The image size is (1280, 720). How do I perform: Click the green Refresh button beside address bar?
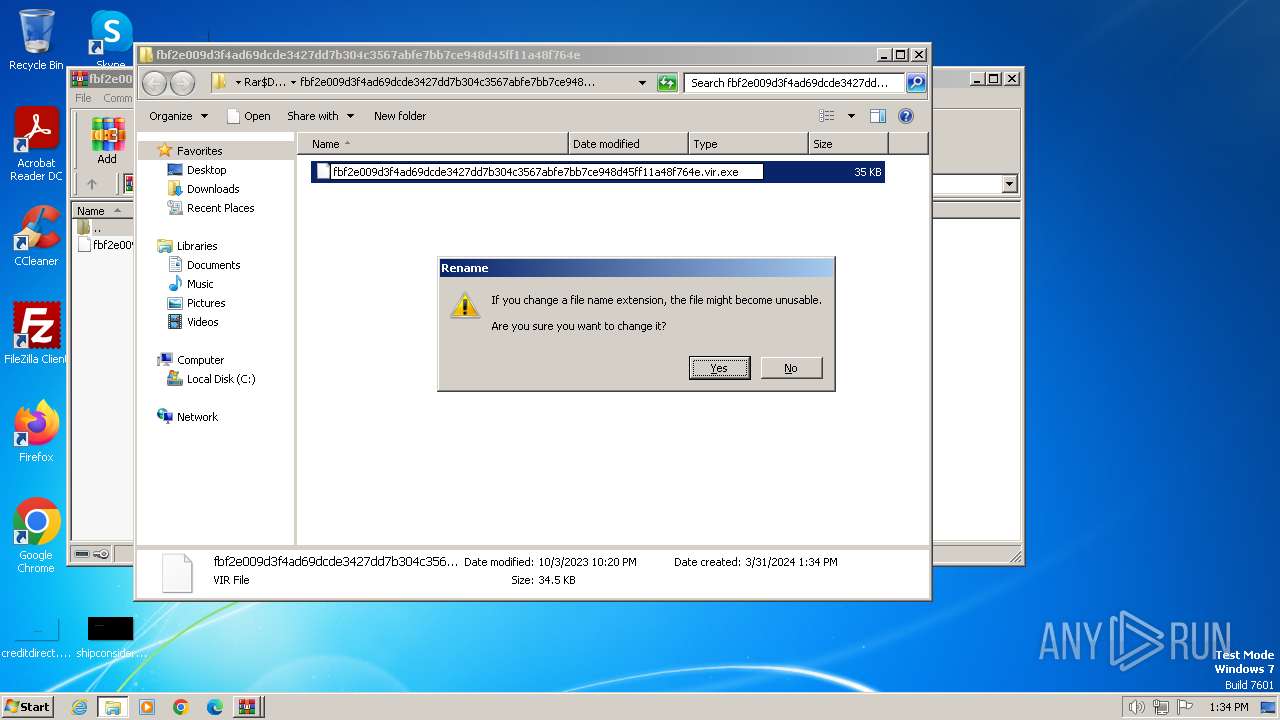click(x=667, y=83)
